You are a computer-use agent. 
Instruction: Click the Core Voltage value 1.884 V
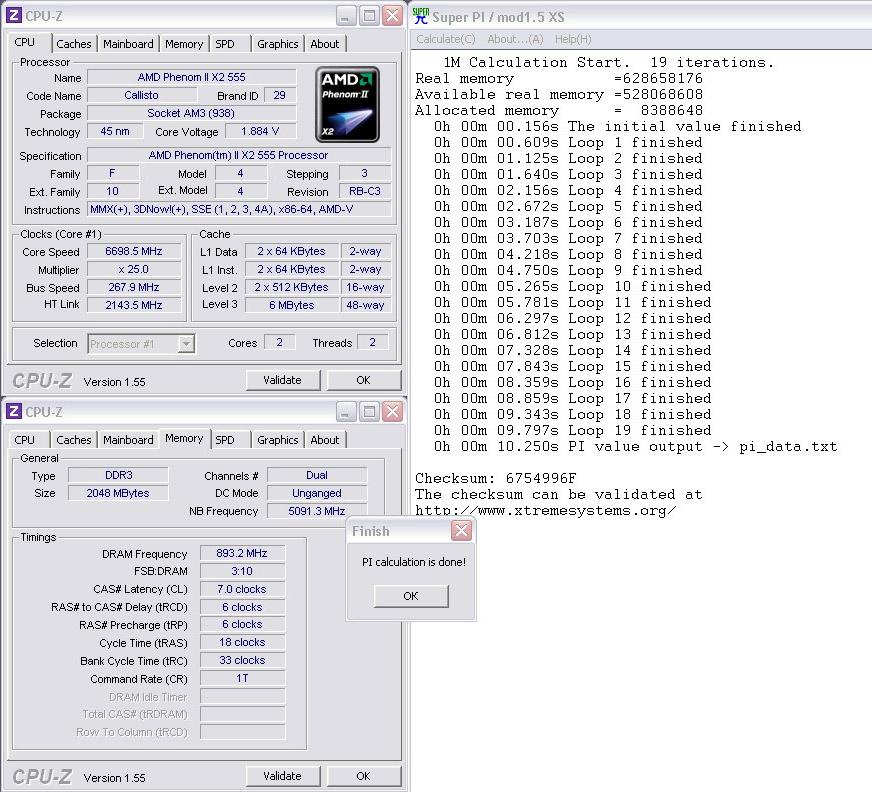[x=260, y=131]
